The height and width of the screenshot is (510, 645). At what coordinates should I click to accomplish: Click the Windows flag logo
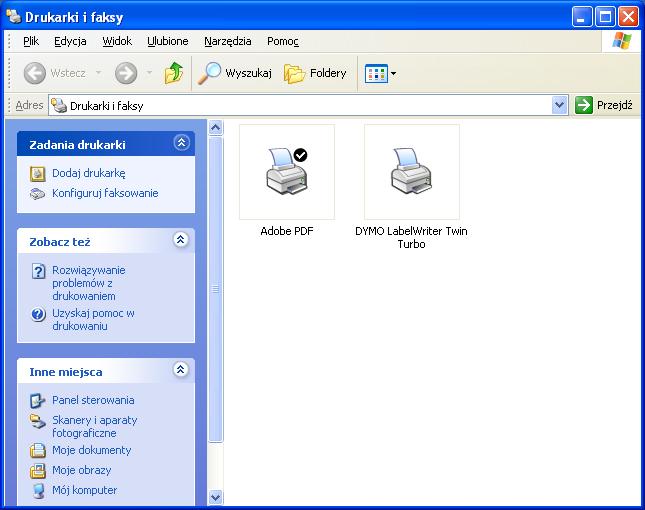click(x=621, y=41)
